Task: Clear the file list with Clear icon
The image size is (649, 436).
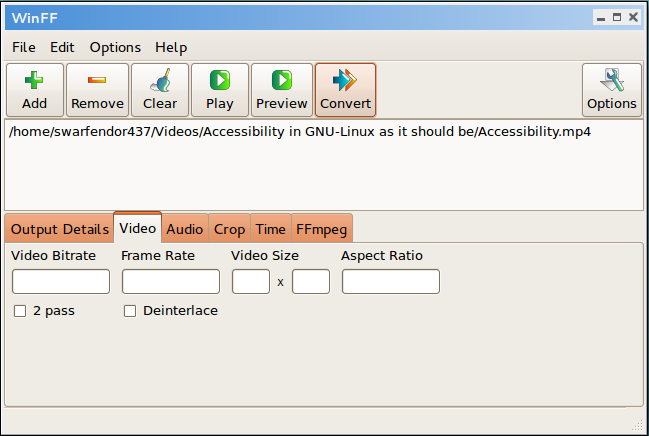Action: tap(160, 90)
